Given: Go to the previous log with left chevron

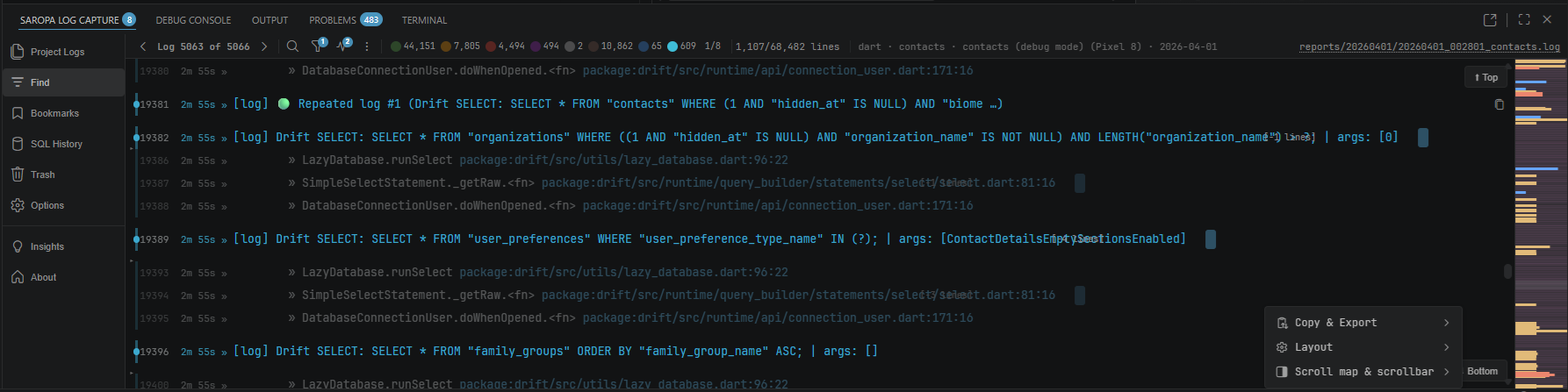Looking at the screenshot, I should click(143, 46).
